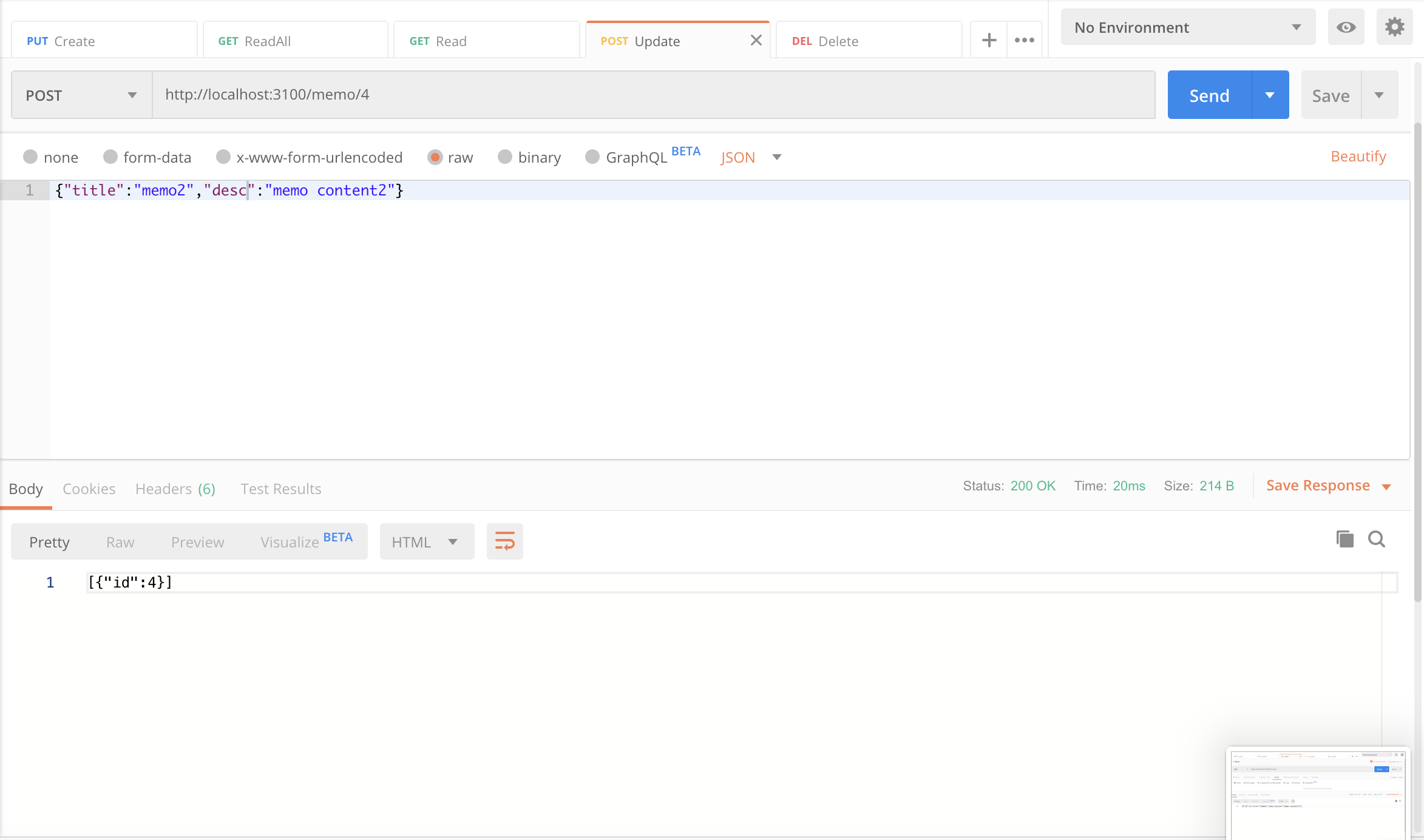Open the tab options three-dots menu
This screenshot has width=1424, height=840.
pos(1025,41)
